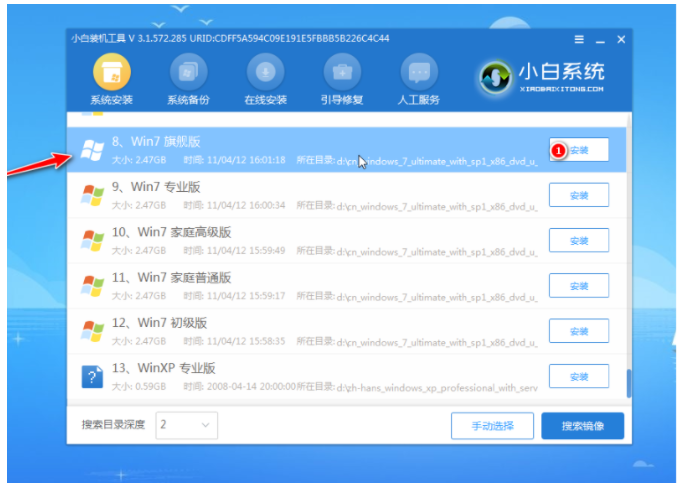
Task: Click the Windows icon of Win7 家庭普通版
Action: pos(92,286)
